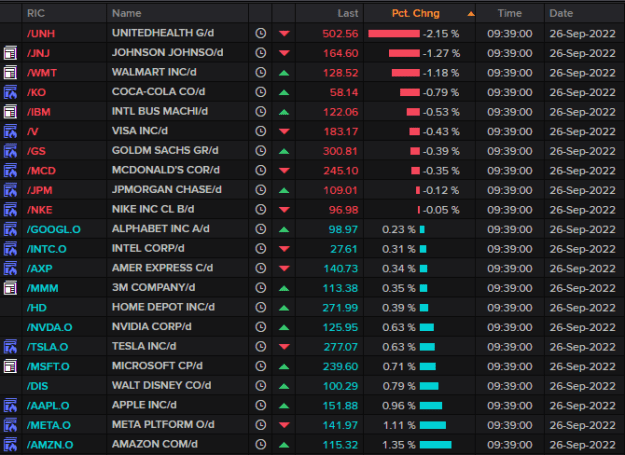Select the name AMER EXPRESS C/d
The image size is (625, 455).
(x=162, y=268)
